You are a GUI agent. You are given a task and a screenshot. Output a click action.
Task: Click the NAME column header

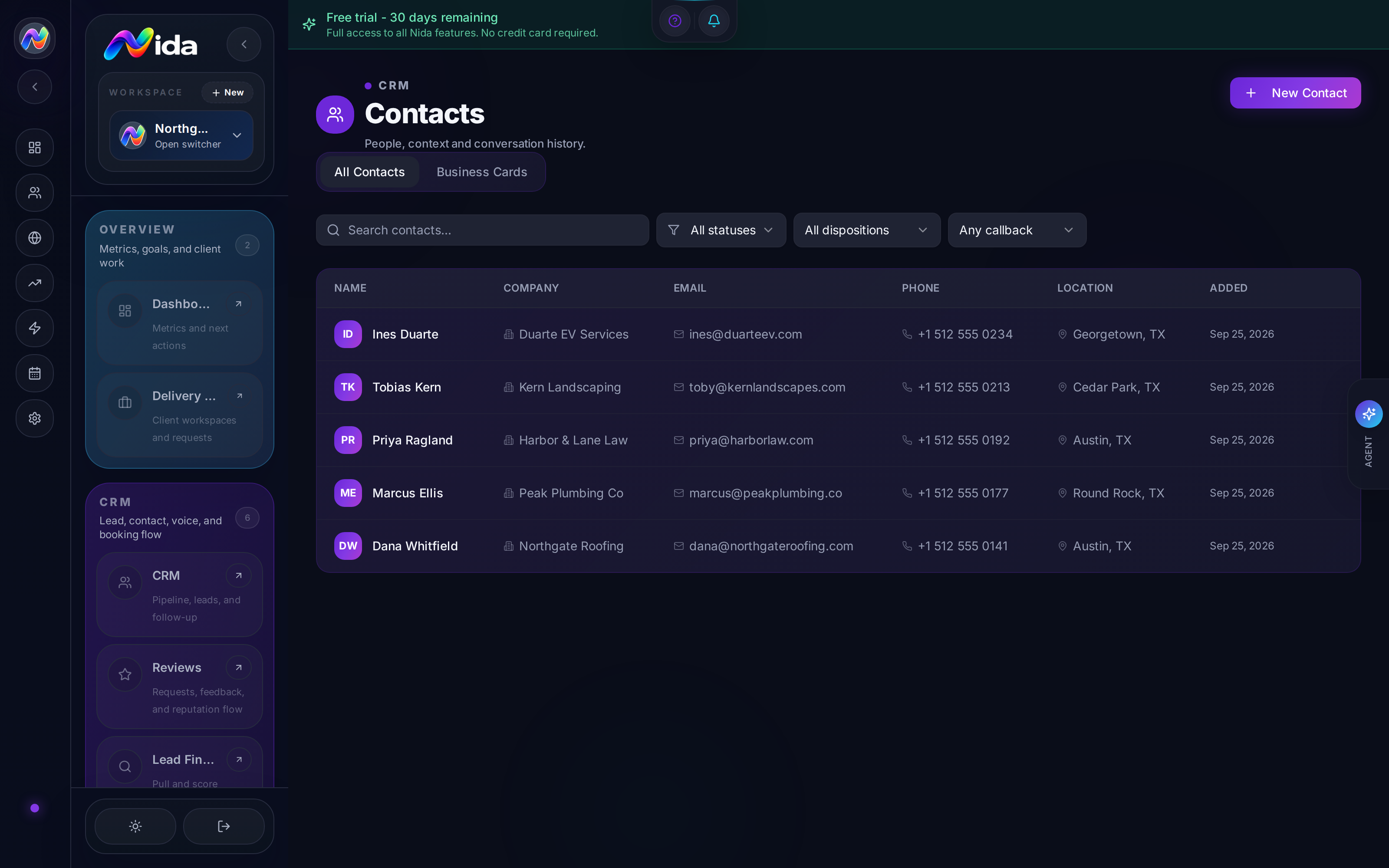coord(350,288)
